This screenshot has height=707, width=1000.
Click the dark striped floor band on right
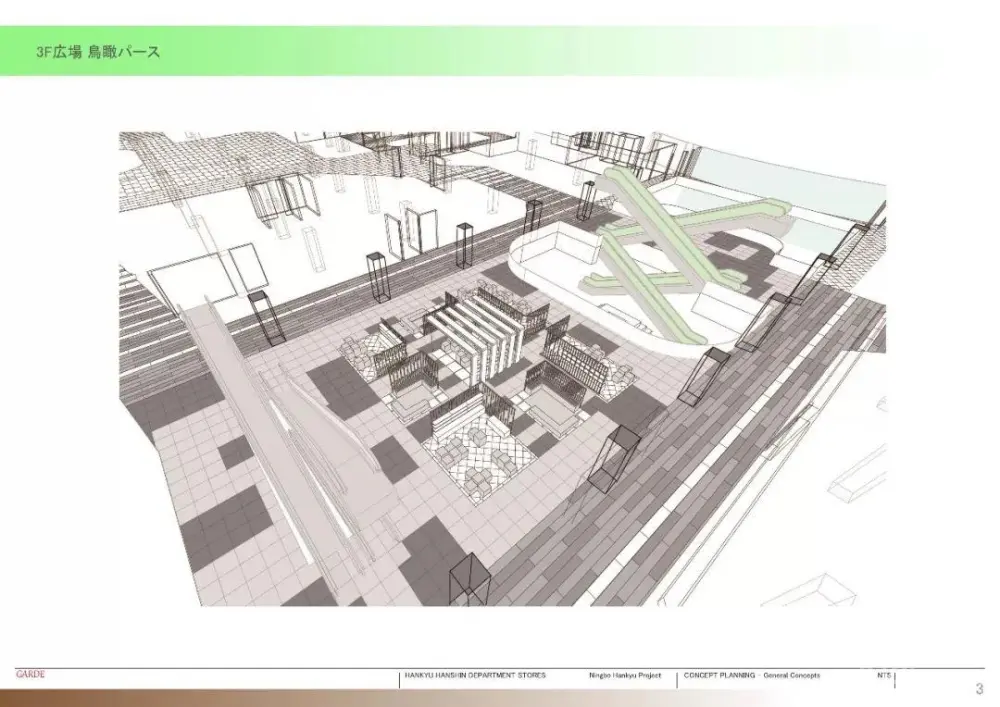tap(640, 500)
